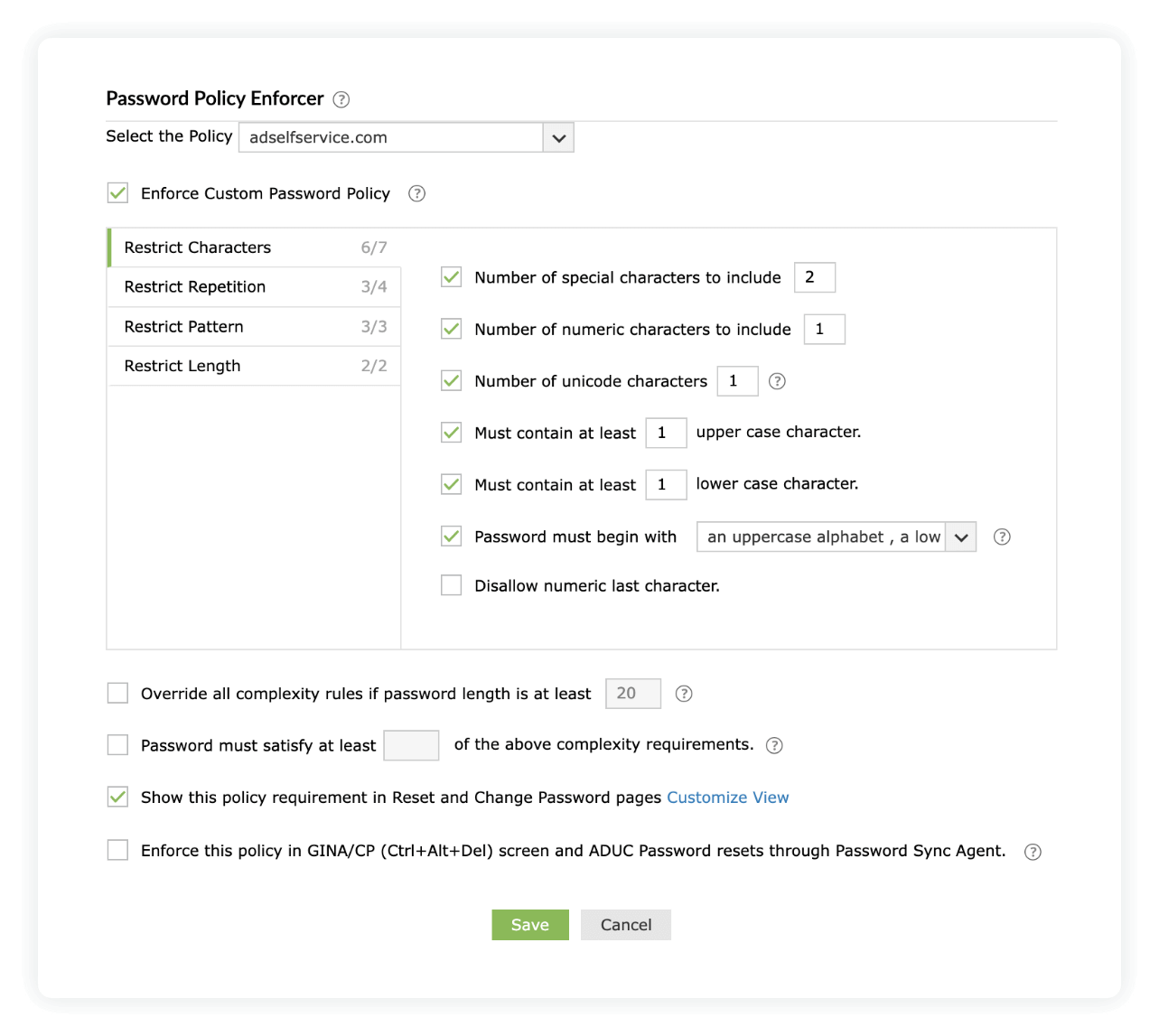Expand the Select the Policy dropdown arrow

coord(558,137)
